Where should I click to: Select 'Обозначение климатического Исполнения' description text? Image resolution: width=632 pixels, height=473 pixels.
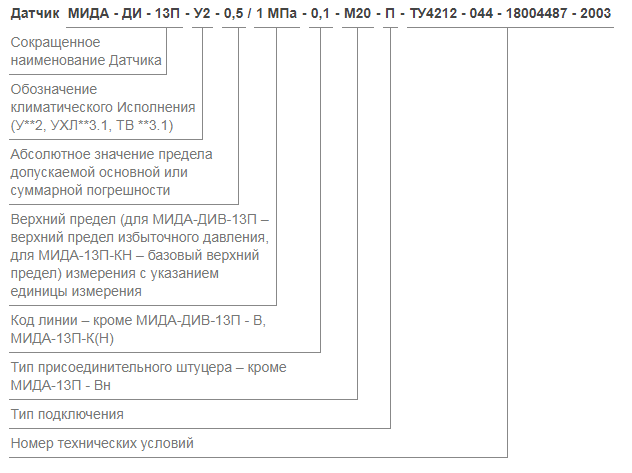pos(103,98)
